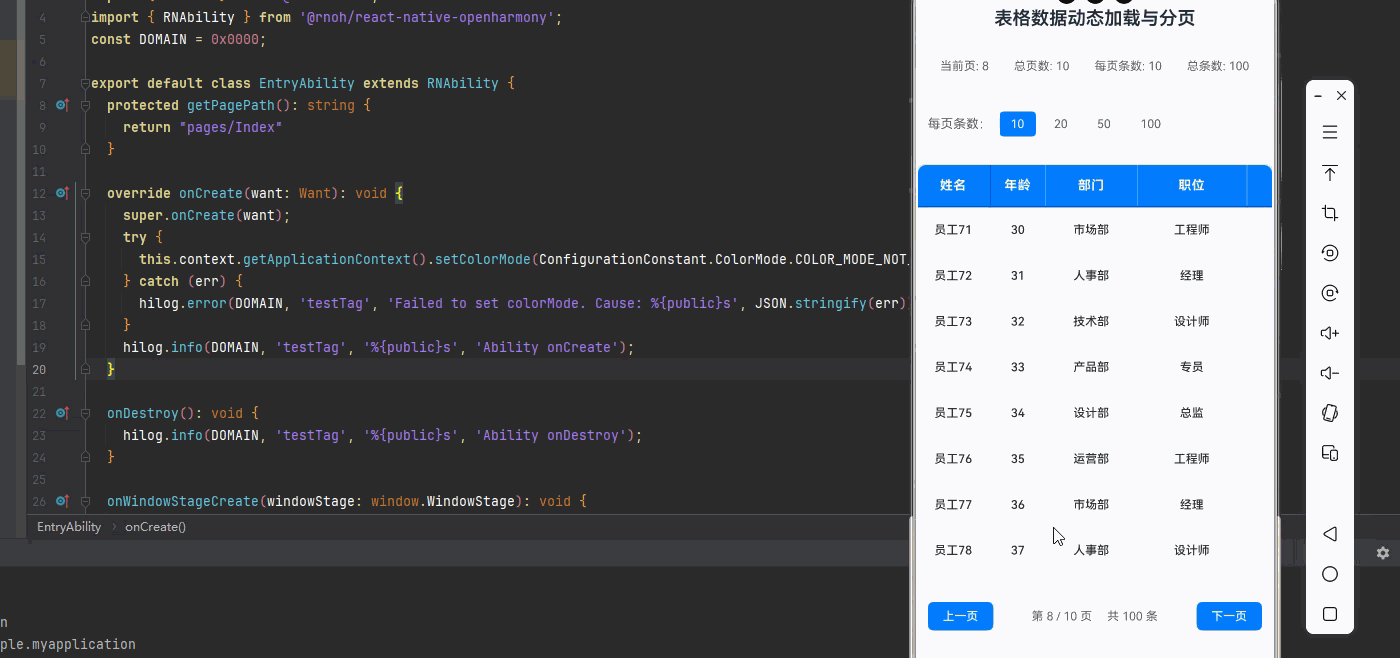This screenshot has height=658, width=1400.
Task: Open the tool window settings gear
Action: [x=1383, y=553]
